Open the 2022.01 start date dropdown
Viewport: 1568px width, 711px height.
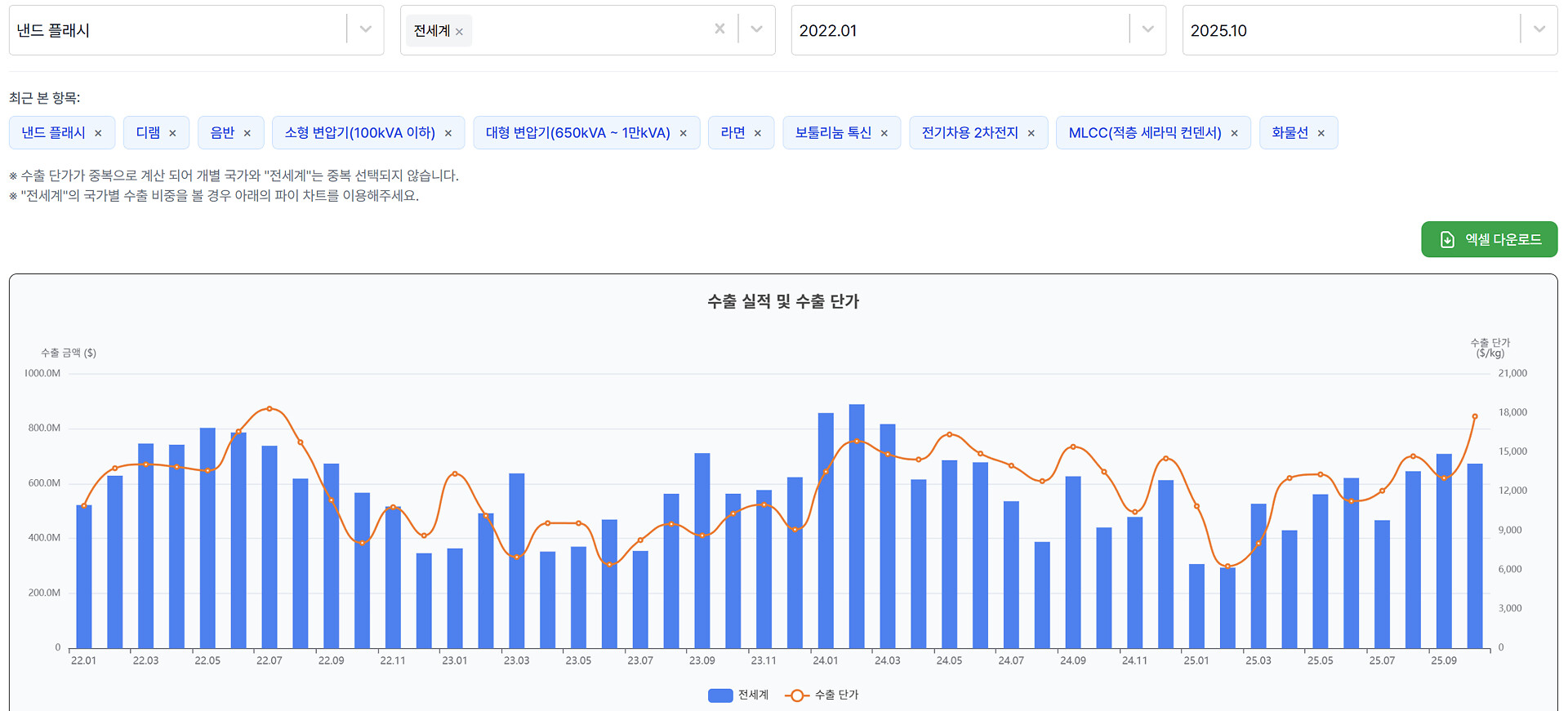[x=1147, y=29]
